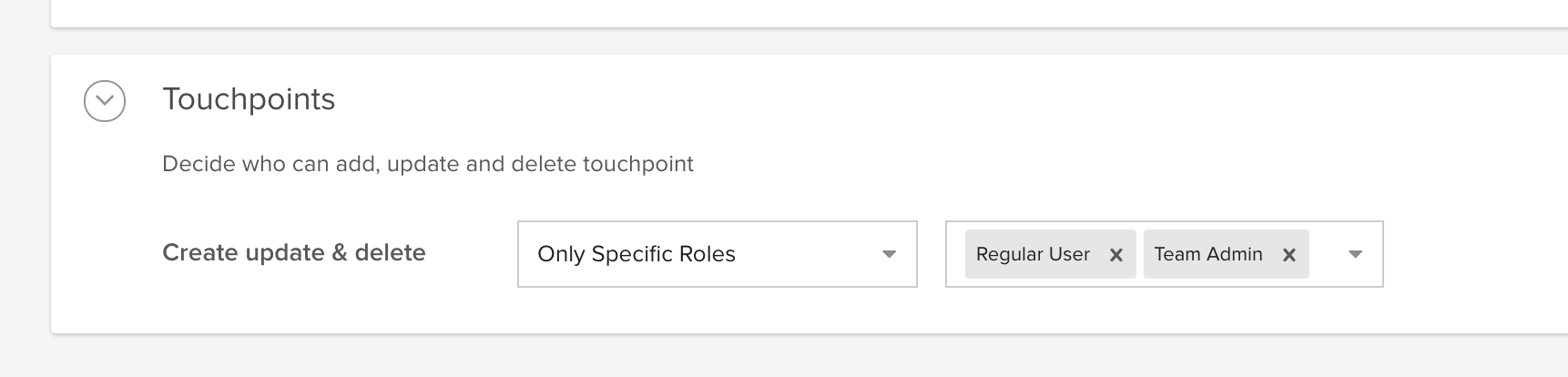Click the arrow of the Only Specific Roles dropdown
This screenshot has height=377, width=1568.
[x=890, y=254]
